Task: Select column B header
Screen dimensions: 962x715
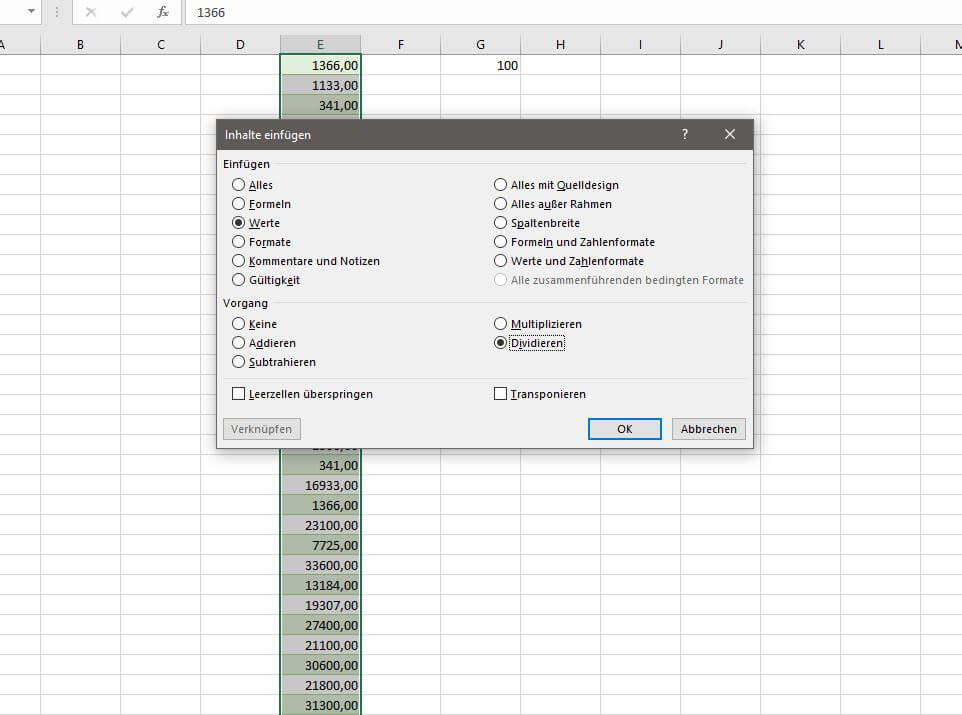Action: tap(80, 44)
